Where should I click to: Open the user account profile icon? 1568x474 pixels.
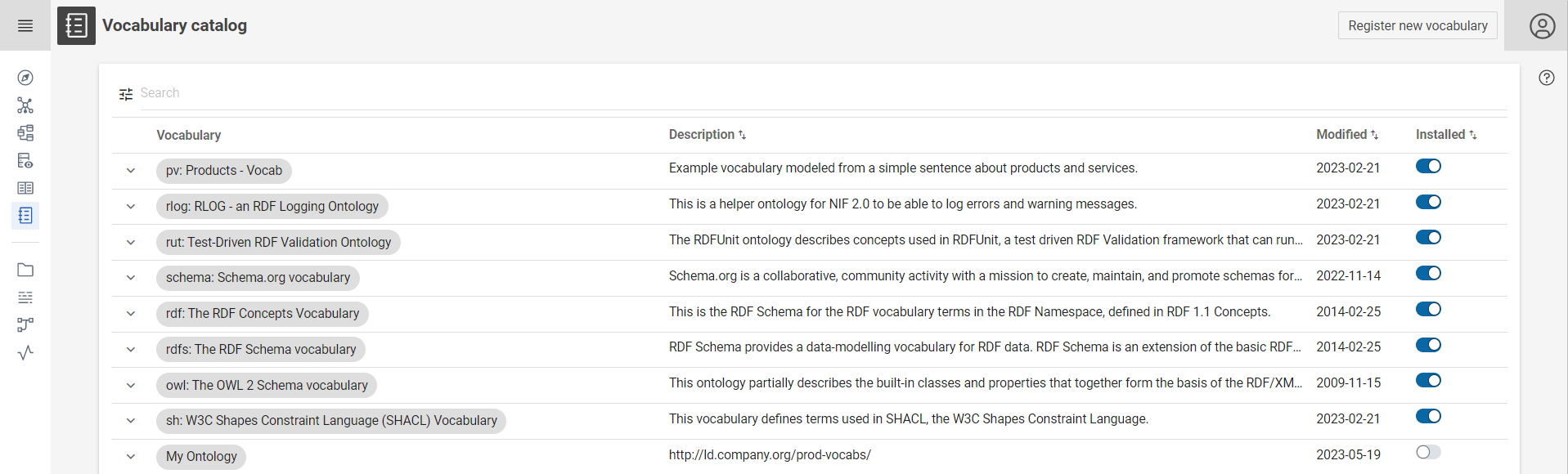(1542, 26)
